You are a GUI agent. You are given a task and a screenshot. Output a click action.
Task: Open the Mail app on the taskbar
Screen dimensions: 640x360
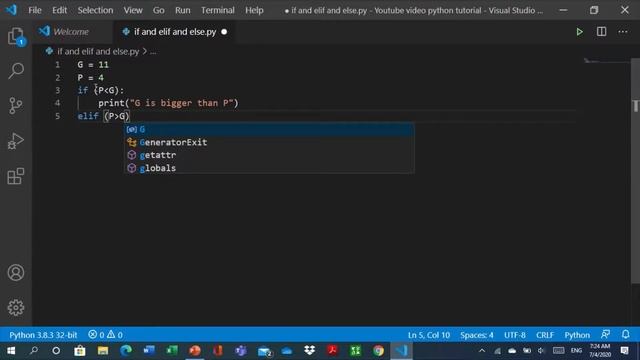tap(264, 351)
